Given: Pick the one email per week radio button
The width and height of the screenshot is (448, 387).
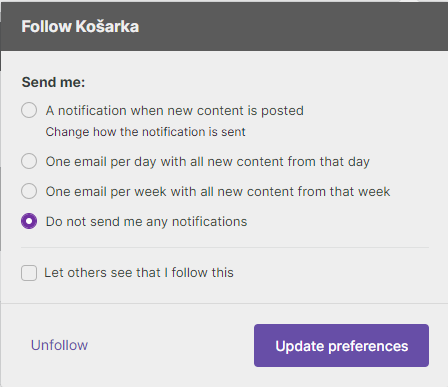Looking at the screenshot, I should pos(29,191).
